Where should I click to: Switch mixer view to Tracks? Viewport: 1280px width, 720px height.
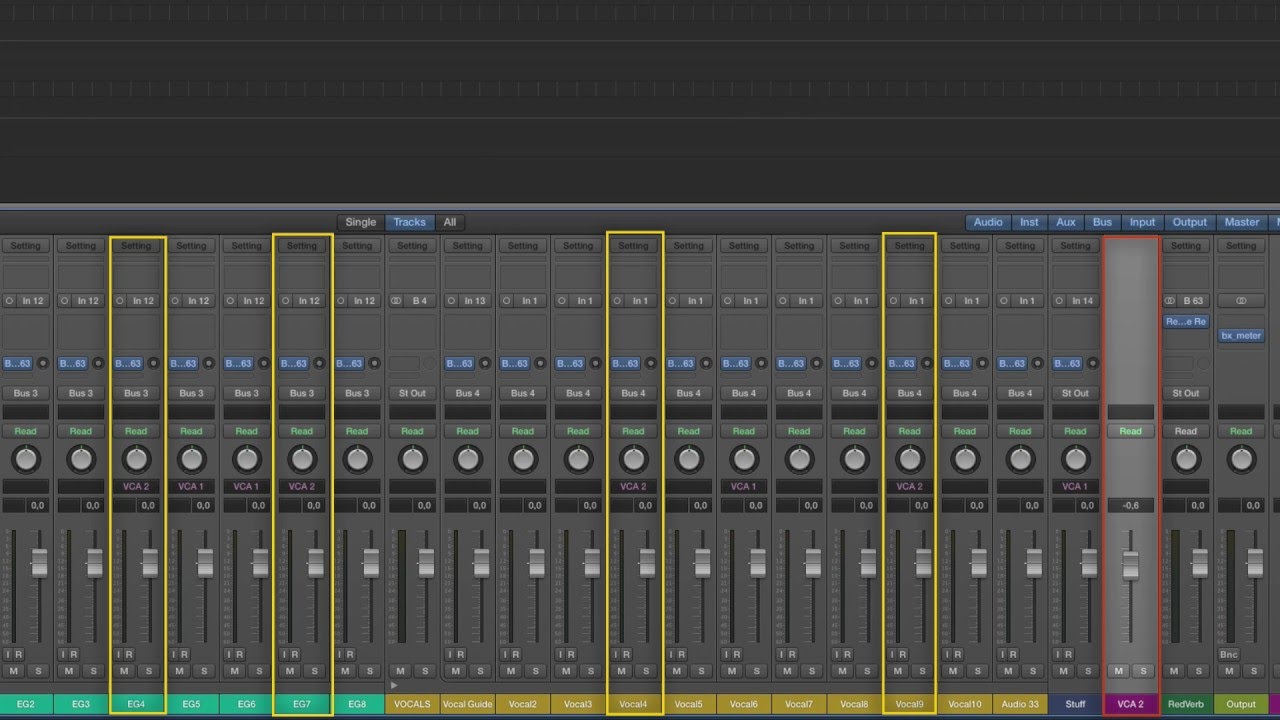409,222
